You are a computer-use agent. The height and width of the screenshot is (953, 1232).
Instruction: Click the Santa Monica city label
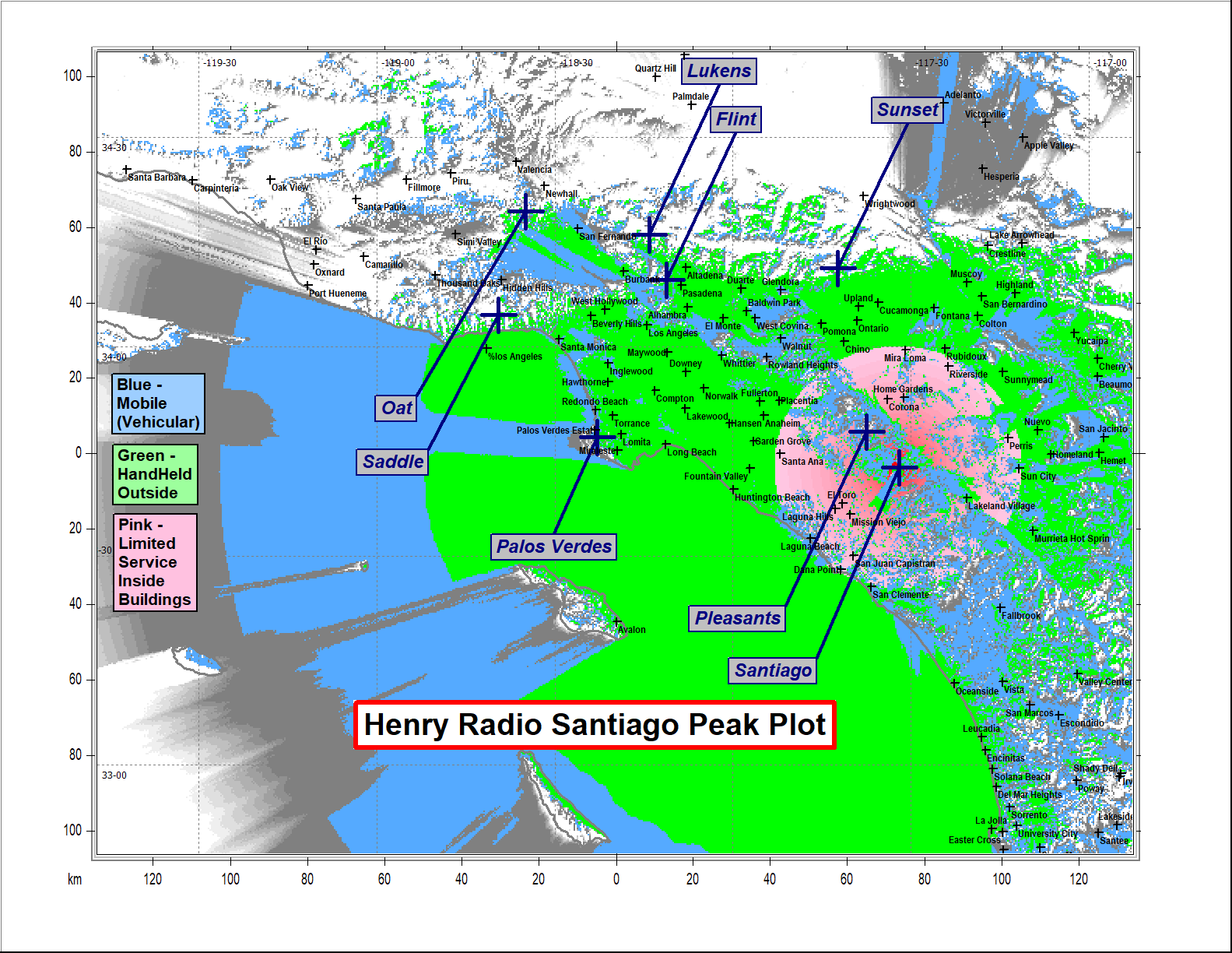(588, 347)
